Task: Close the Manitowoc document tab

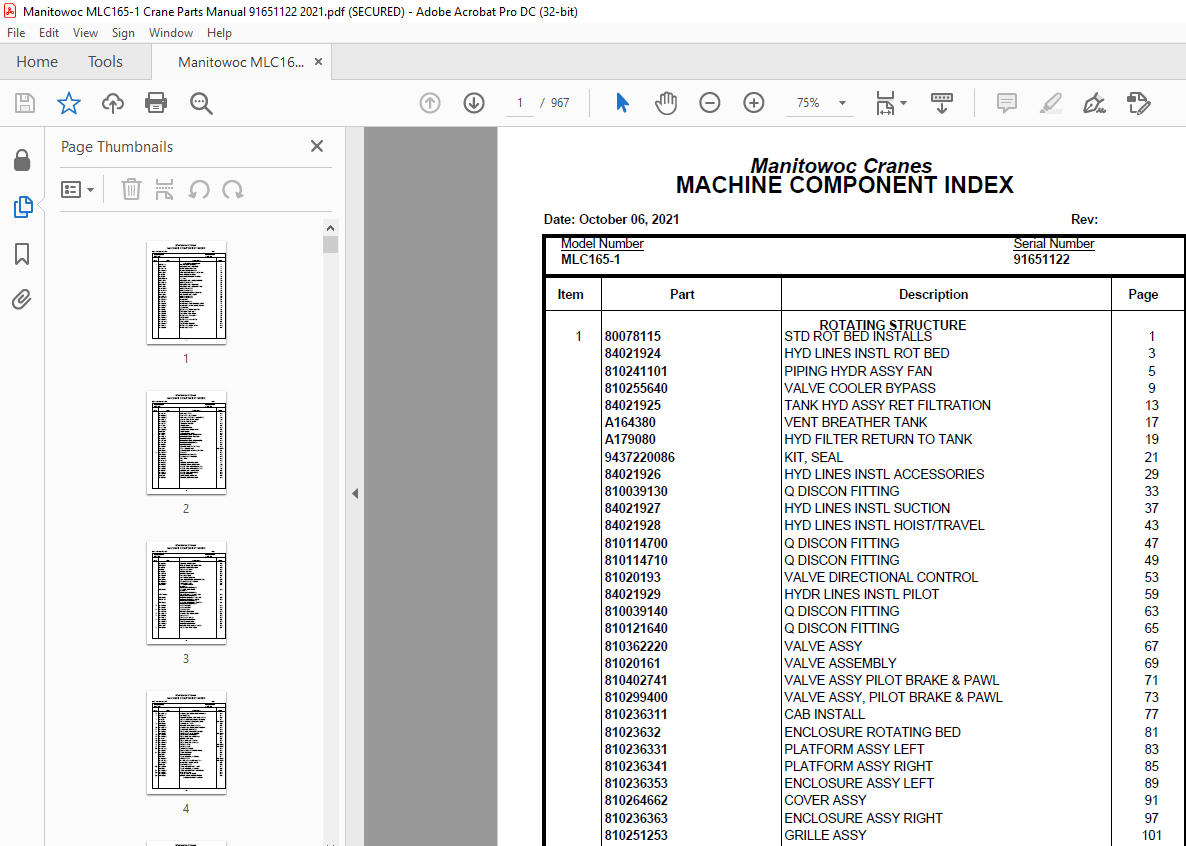Action: [x=318, y=62]
